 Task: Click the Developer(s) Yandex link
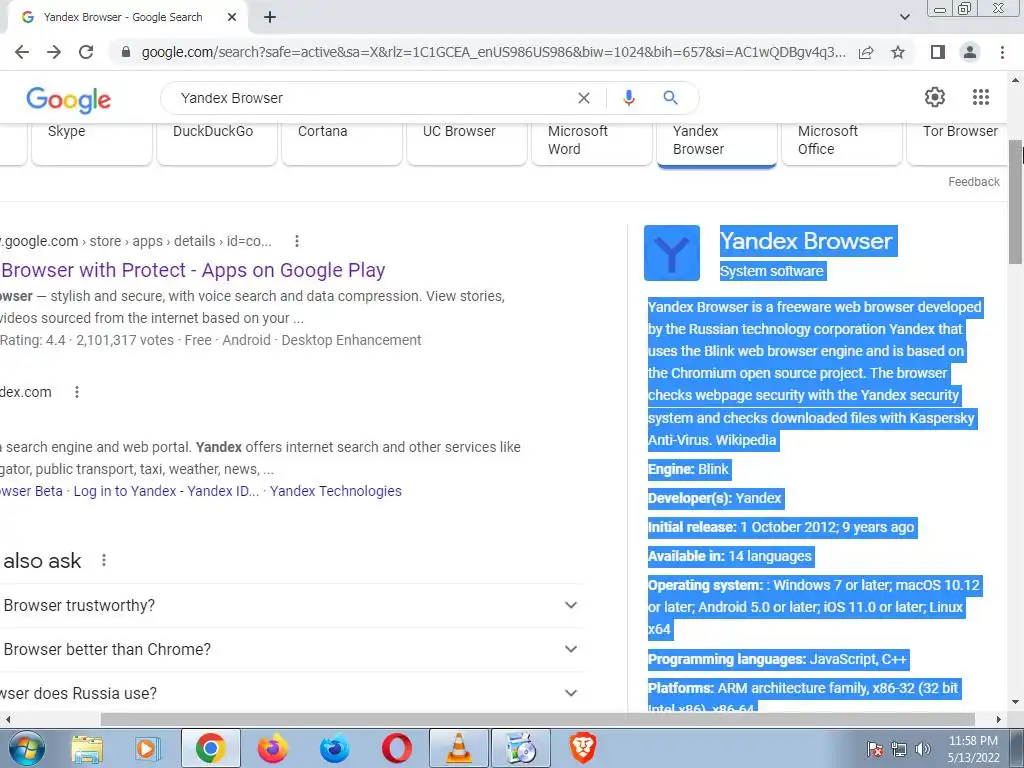(x=758, y=498)
